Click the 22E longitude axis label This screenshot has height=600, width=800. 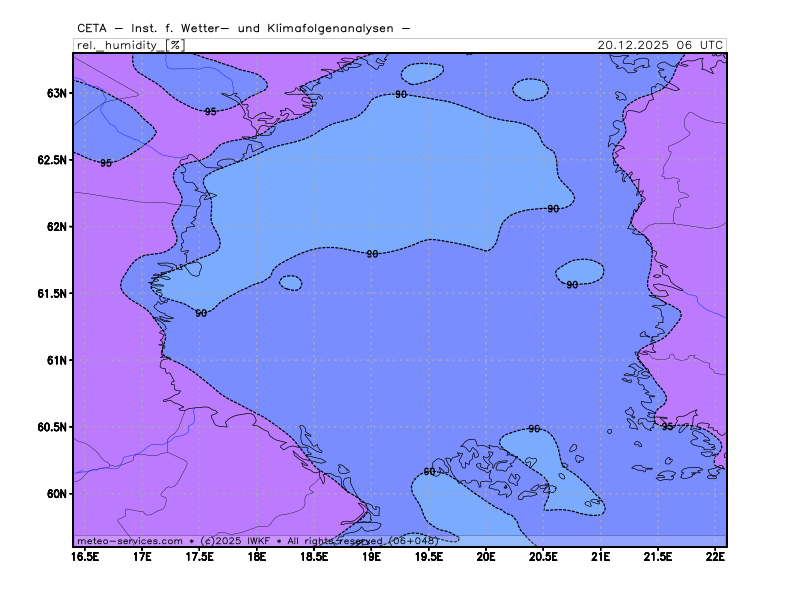pos(715,556)
